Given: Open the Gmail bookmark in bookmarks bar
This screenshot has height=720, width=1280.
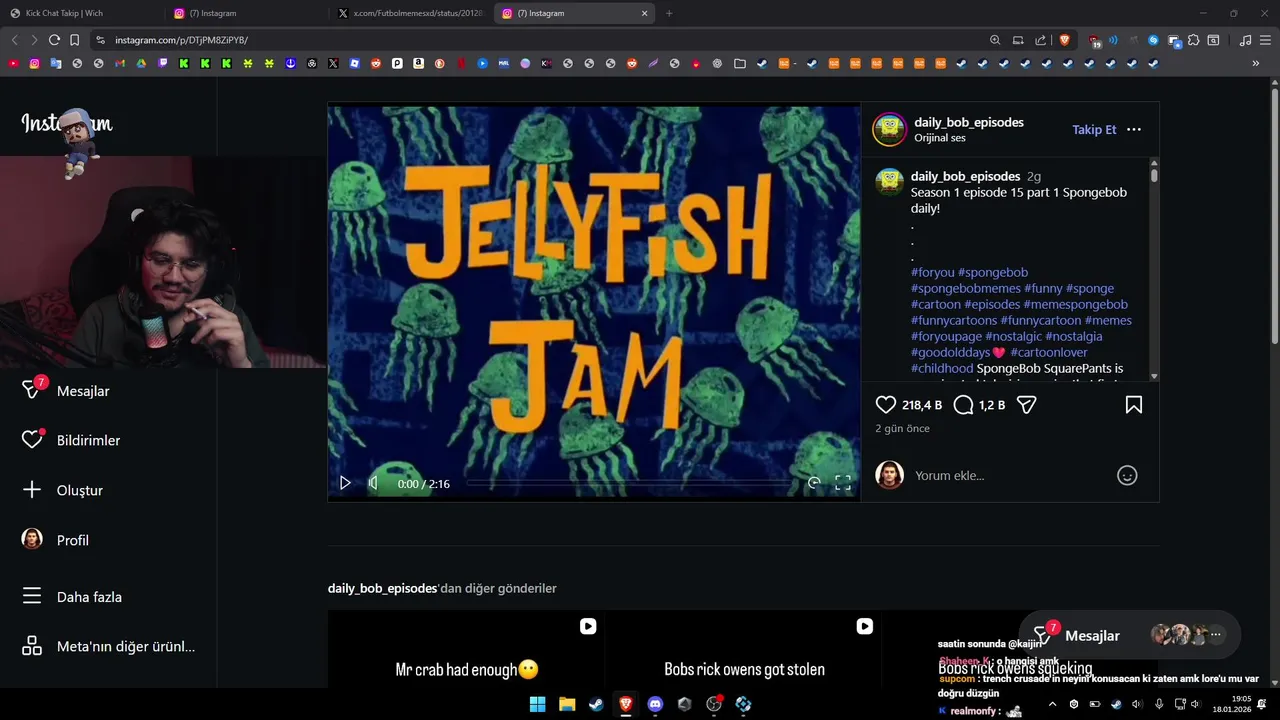Looking at the screenshot, I should 120,63.
